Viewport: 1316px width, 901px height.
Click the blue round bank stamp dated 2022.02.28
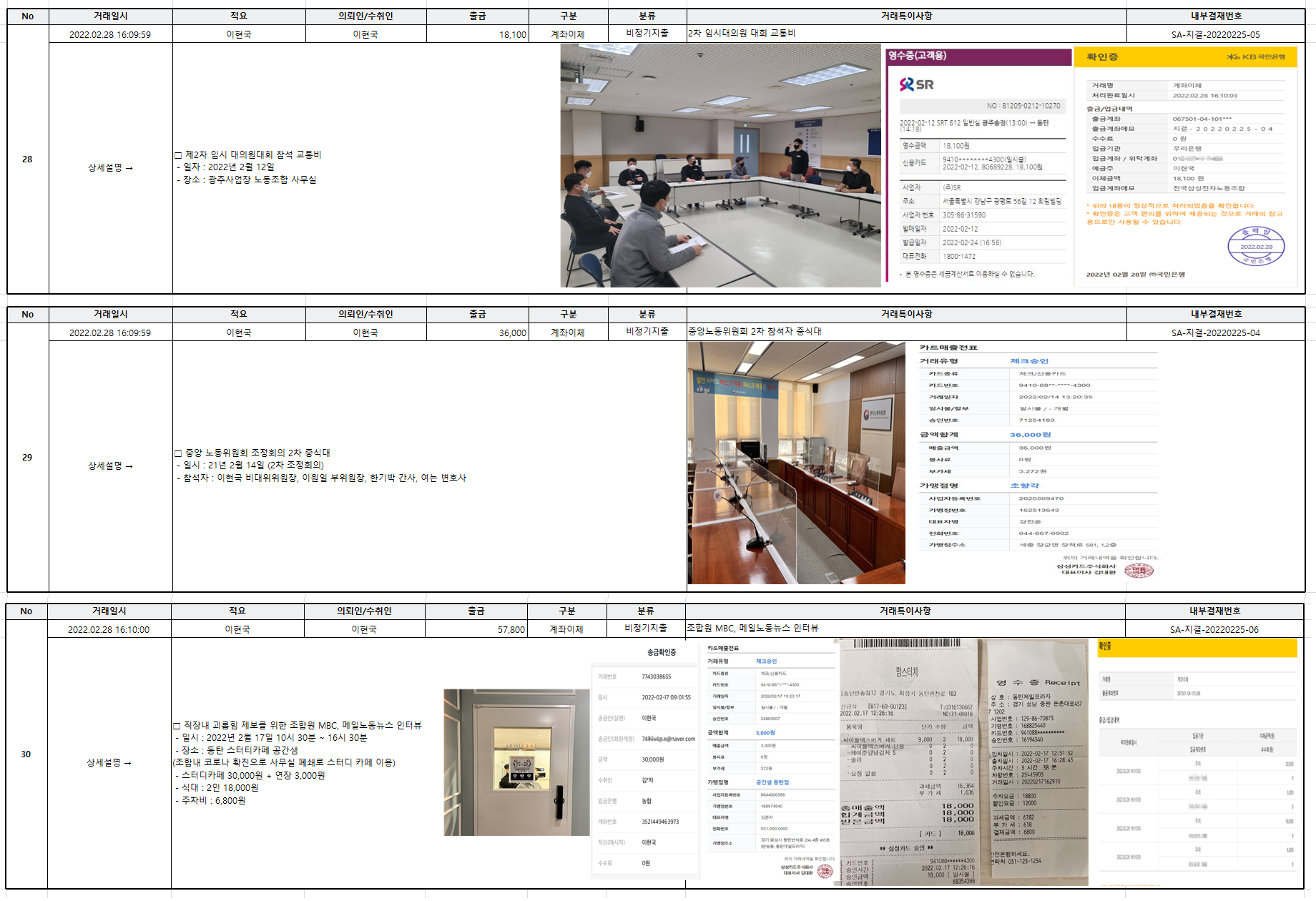tap(1256, 247)
